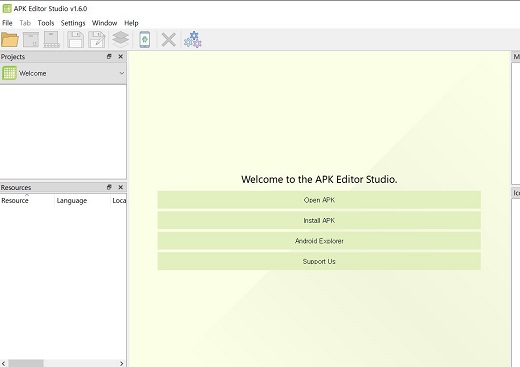Close the Resources panel
Image resolution: width=520 pixels, height=367 pixels.
pos(121,187)
